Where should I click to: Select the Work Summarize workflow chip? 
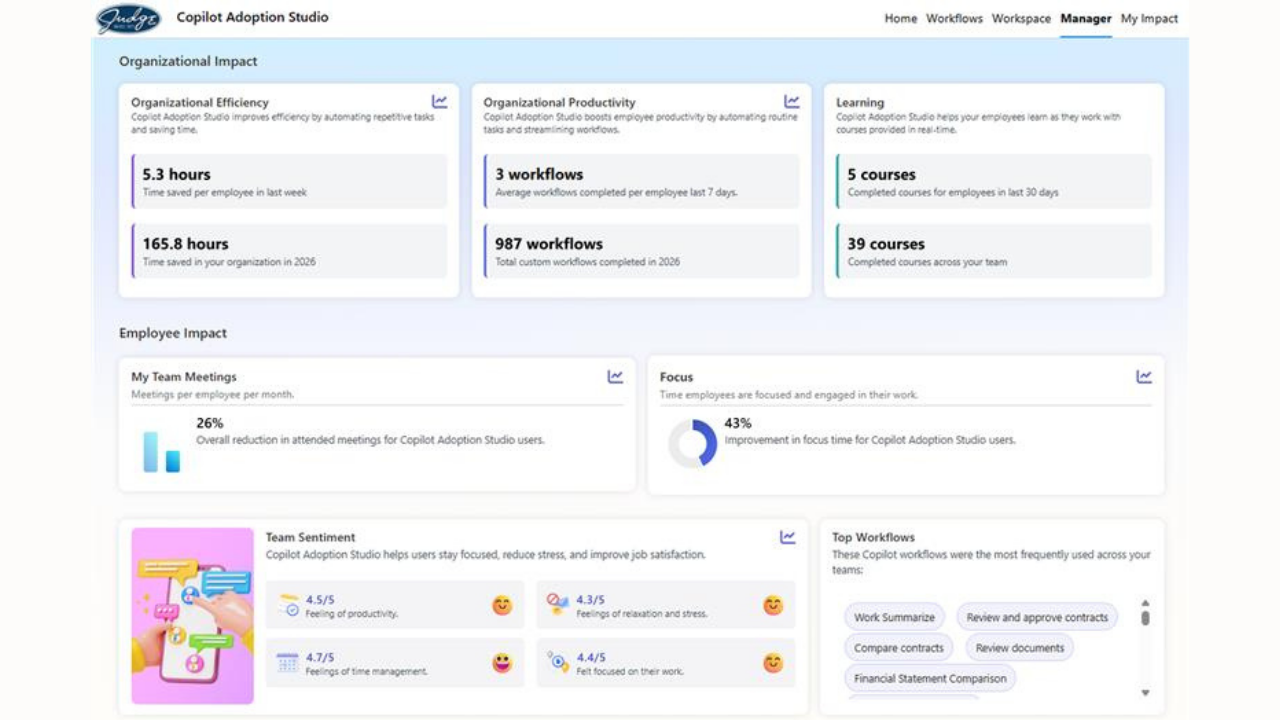894,617
